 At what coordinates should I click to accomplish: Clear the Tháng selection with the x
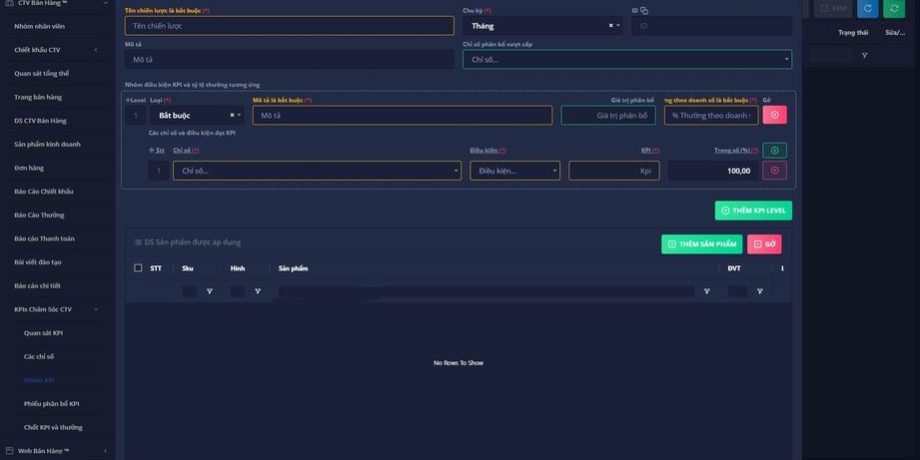click(x=610, y=26)
